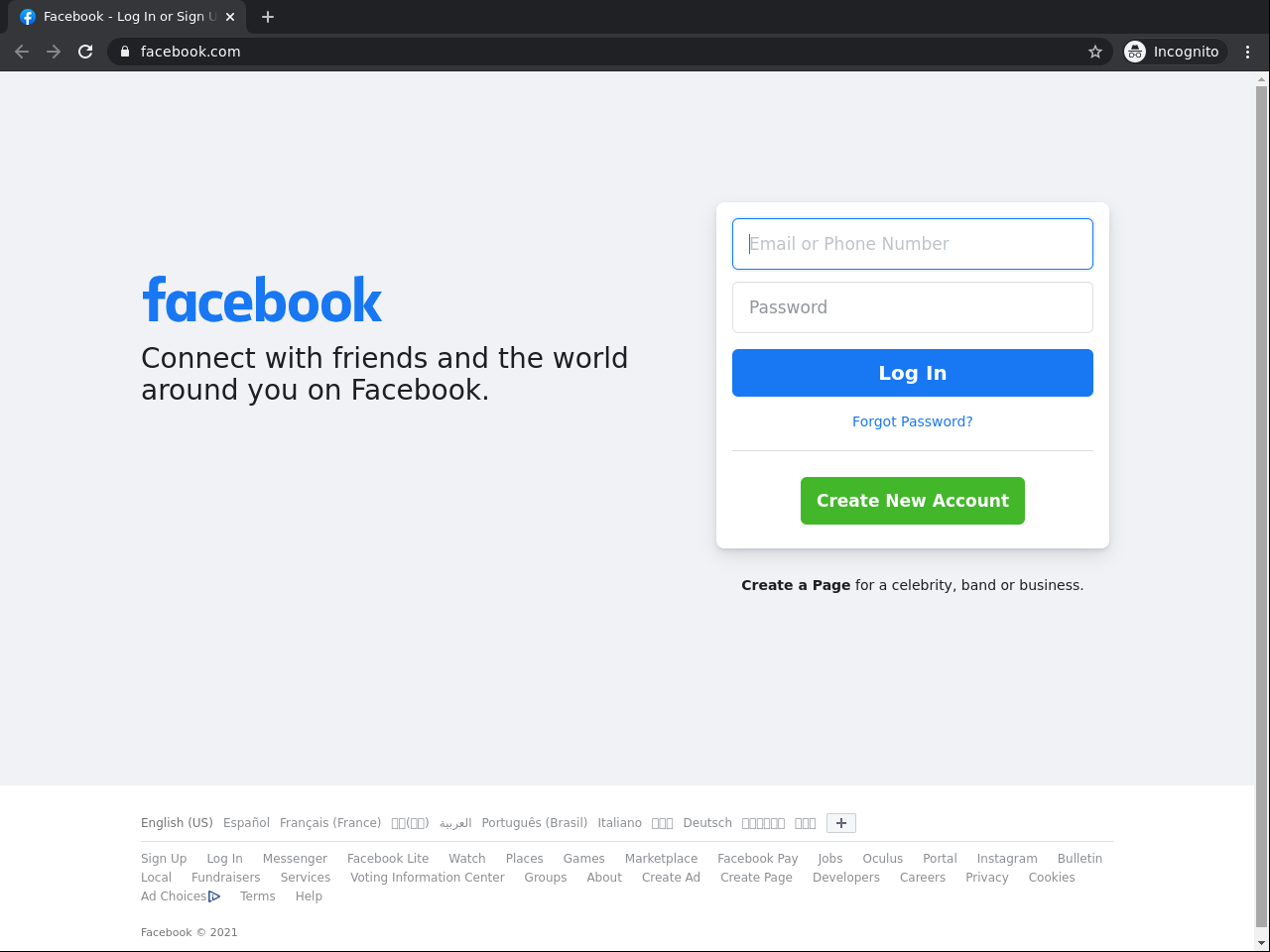Click the blue Log In button

913,373
